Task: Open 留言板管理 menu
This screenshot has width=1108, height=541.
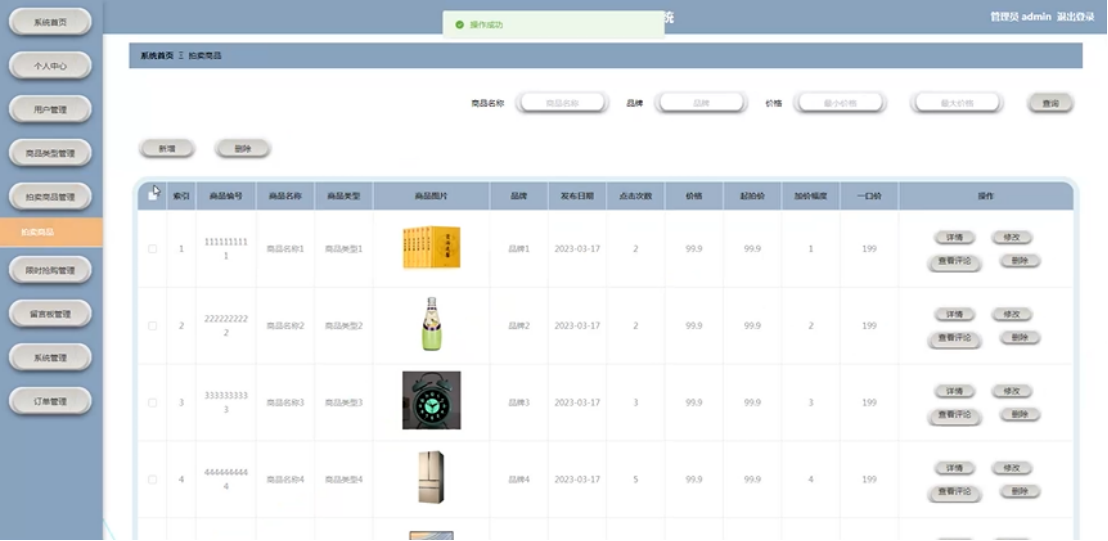Action: click(x=50, y=314)
